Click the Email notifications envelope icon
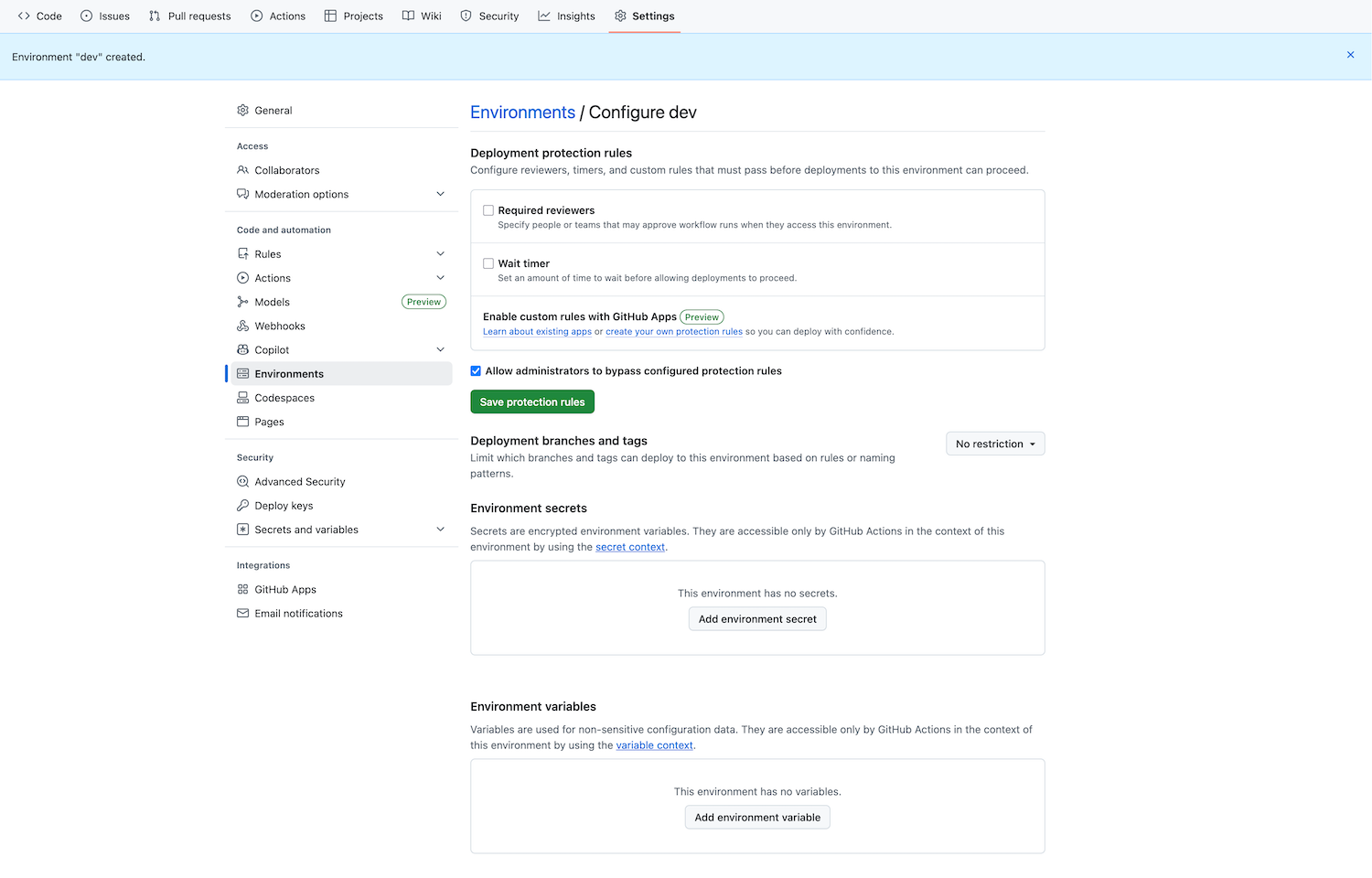Viewport: 1372px width, 878px height. [x=242, y=614]
